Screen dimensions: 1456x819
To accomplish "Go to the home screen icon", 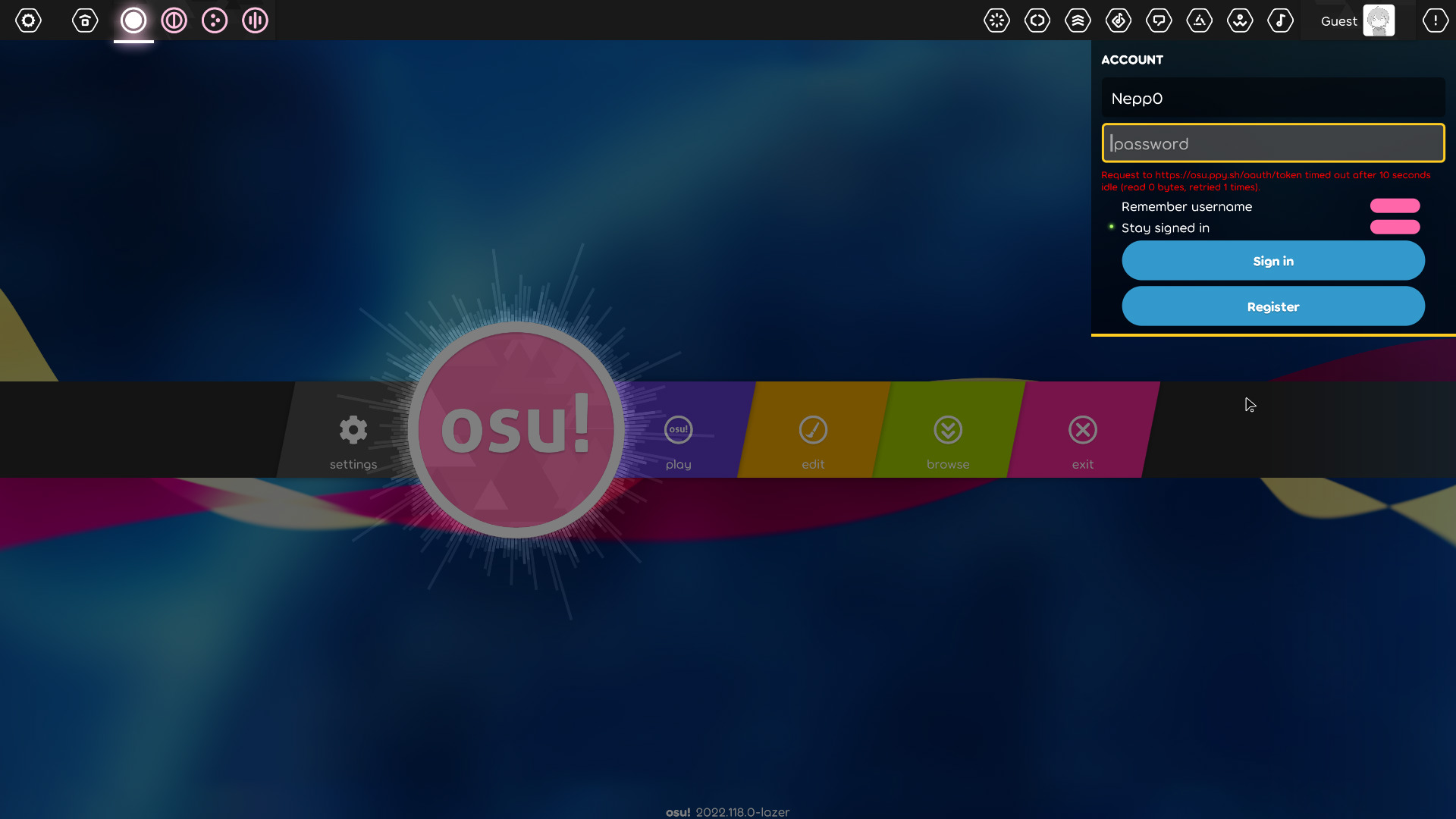I will pyautogui.click(x=84, y=20).
